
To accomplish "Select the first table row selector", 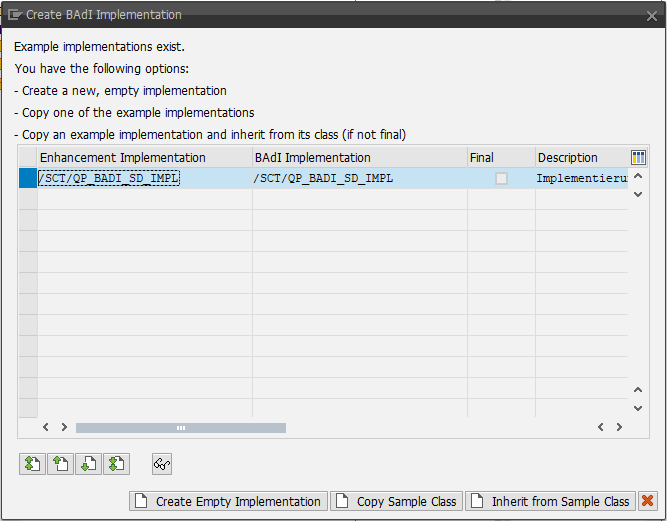I will (x=27, y=178).
